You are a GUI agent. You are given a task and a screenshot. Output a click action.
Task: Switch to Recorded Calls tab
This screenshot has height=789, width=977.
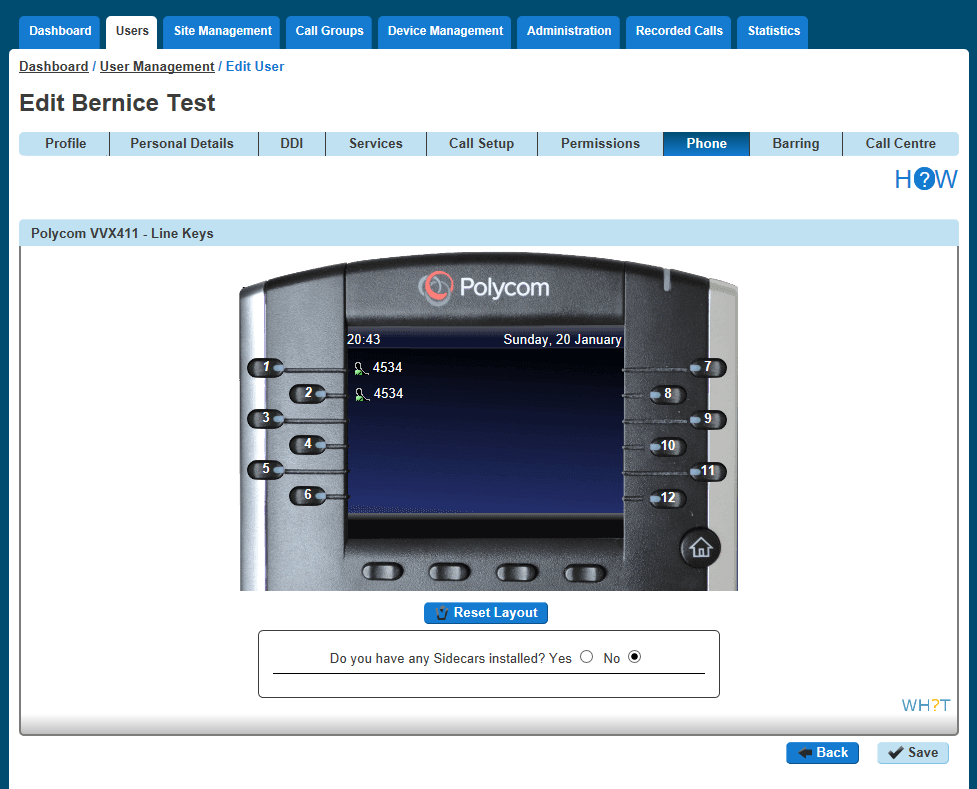point(679,32)
